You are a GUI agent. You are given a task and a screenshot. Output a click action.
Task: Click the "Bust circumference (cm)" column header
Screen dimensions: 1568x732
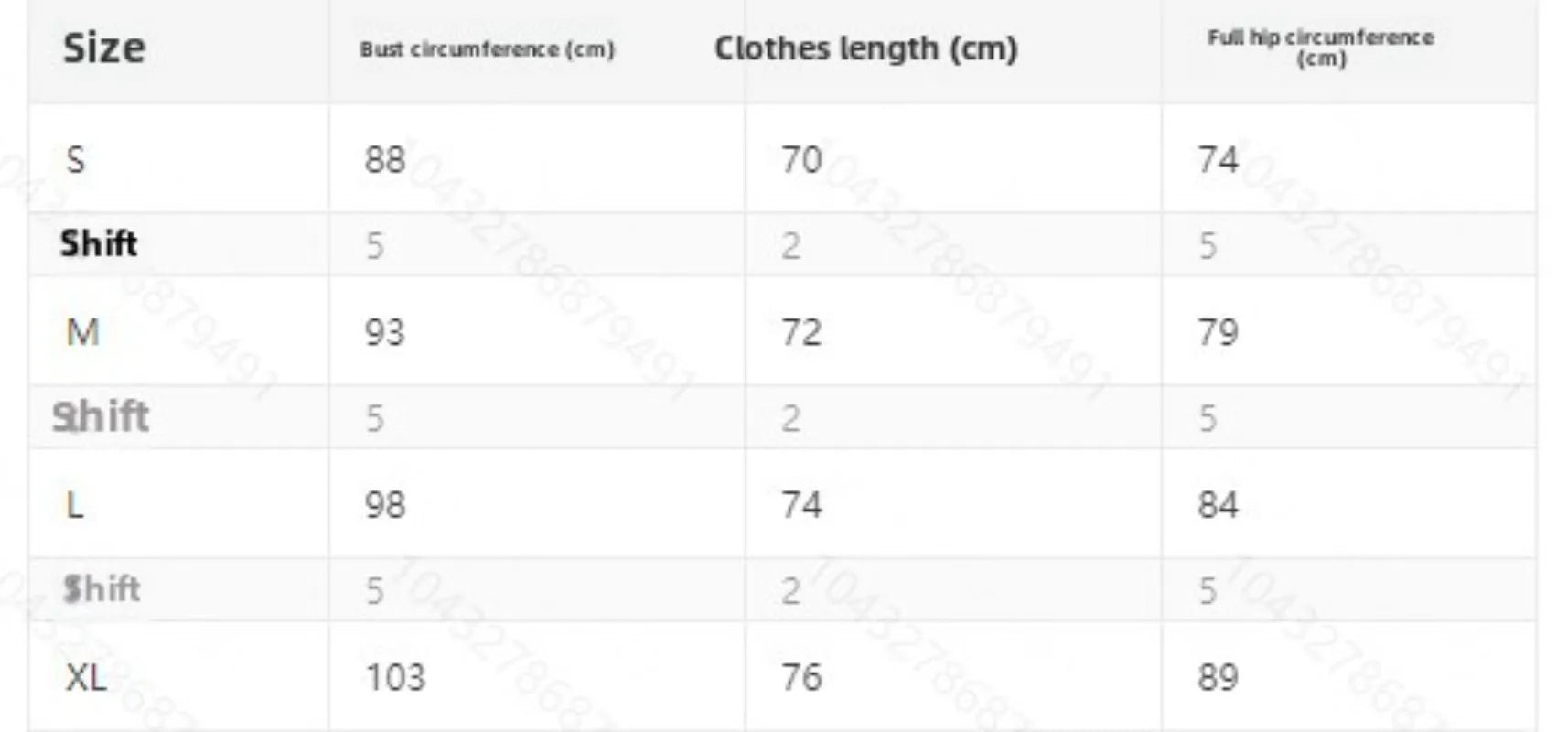[487, 49]
